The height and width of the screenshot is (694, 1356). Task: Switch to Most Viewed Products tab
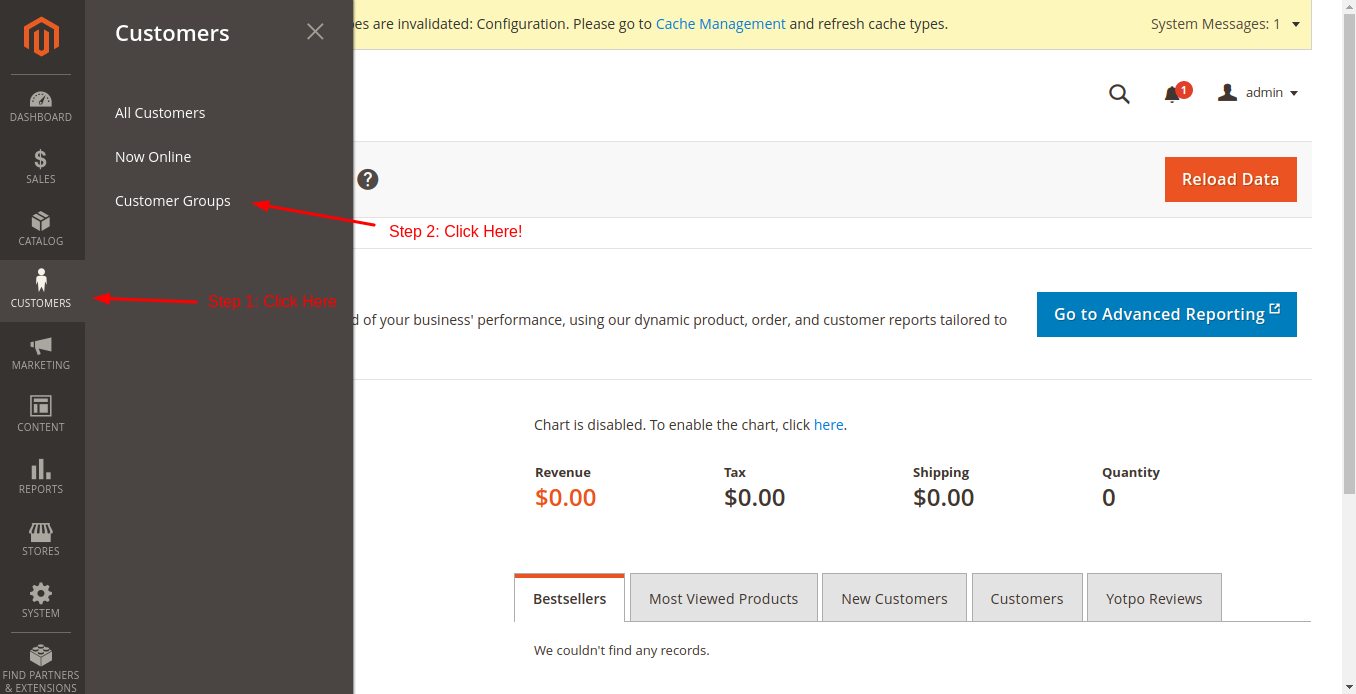[x=724, y=598]
